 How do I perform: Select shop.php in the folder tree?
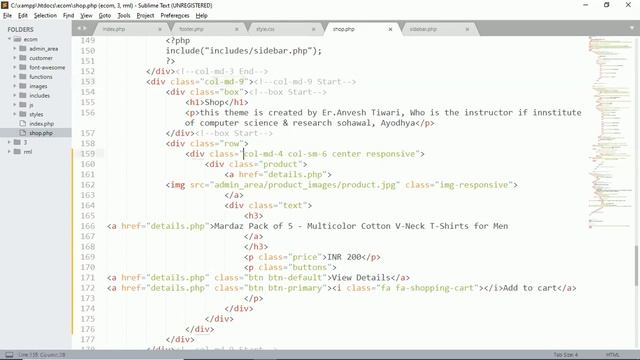coord(41,133)
